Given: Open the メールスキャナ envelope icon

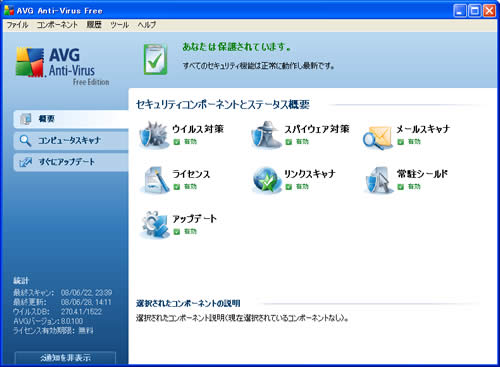Looking at the screenshot, I should click(x=377, y=137).
